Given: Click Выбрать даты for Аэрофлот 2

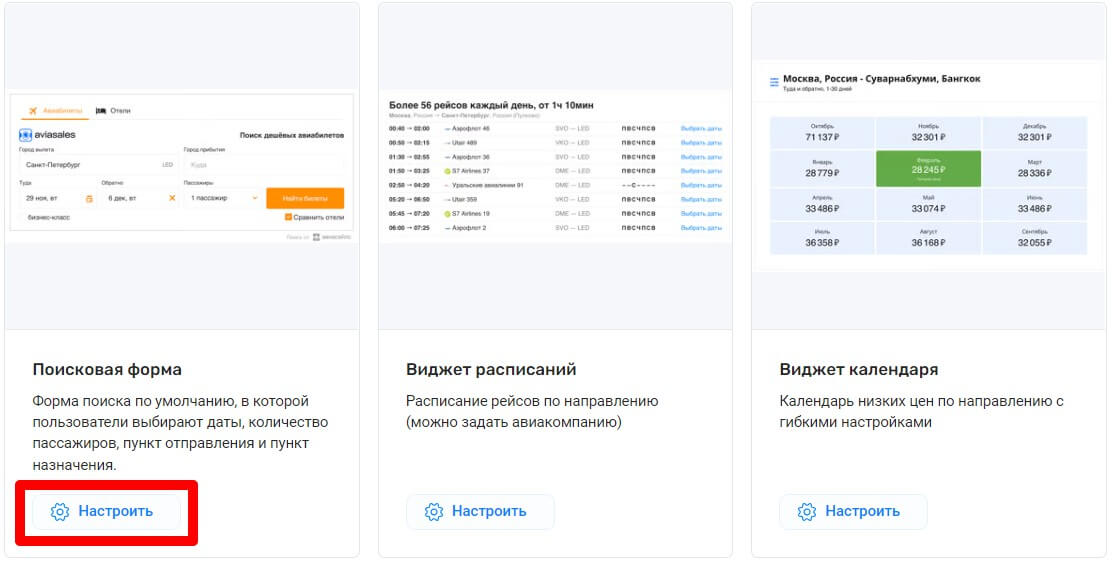Looking at the screenshot, I should pyautogui.click(x=701, y=228).
